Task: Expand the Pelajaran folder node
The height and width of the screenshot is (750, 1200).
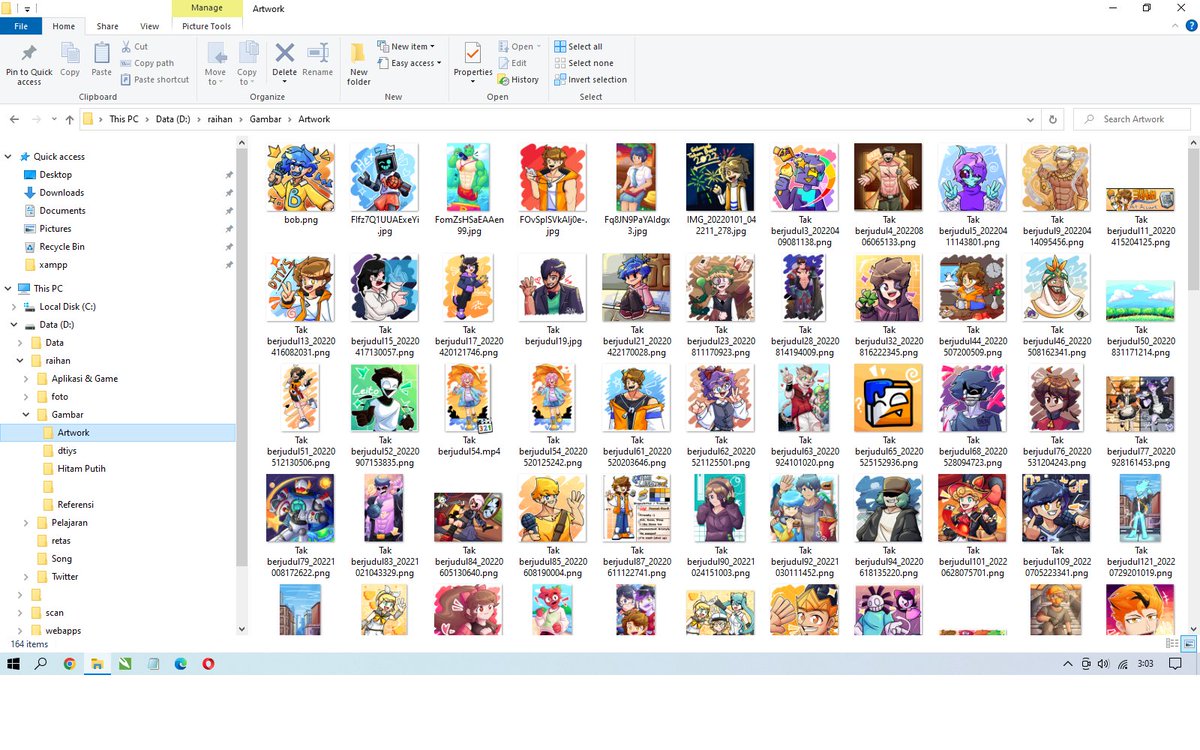Action: coord(27,523)
